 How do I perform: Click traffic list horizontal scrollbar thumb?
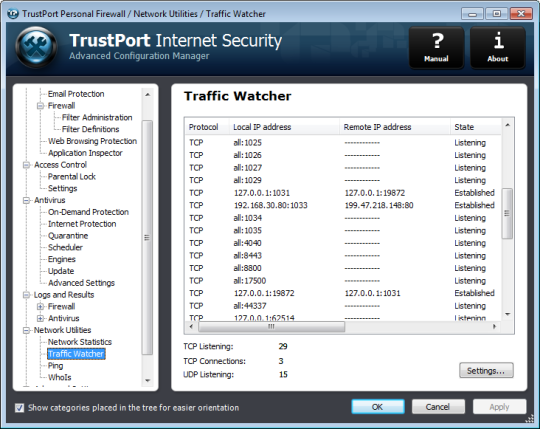coord(271,326)
